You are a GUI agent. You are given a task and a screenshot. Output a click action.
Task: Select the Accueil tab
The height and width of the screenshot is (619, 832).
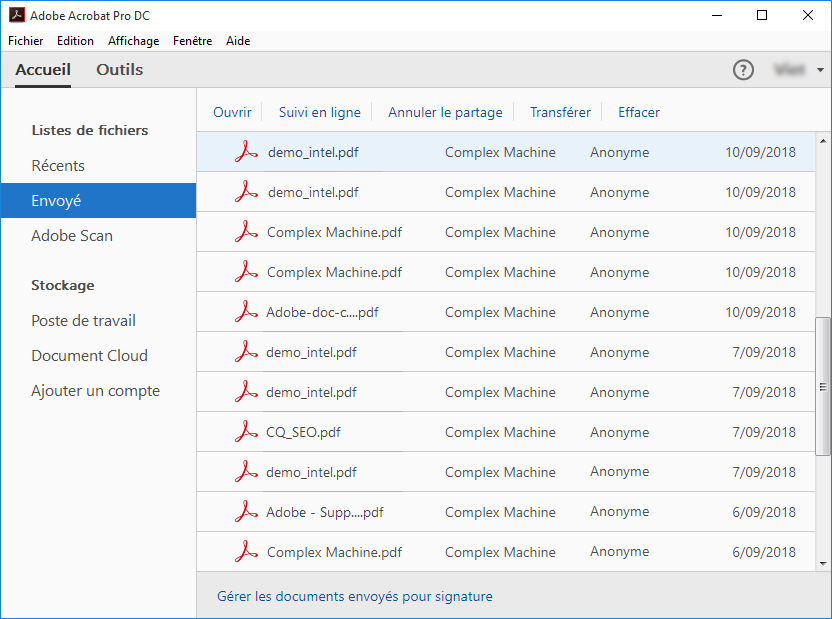click(x=42, y=70)
